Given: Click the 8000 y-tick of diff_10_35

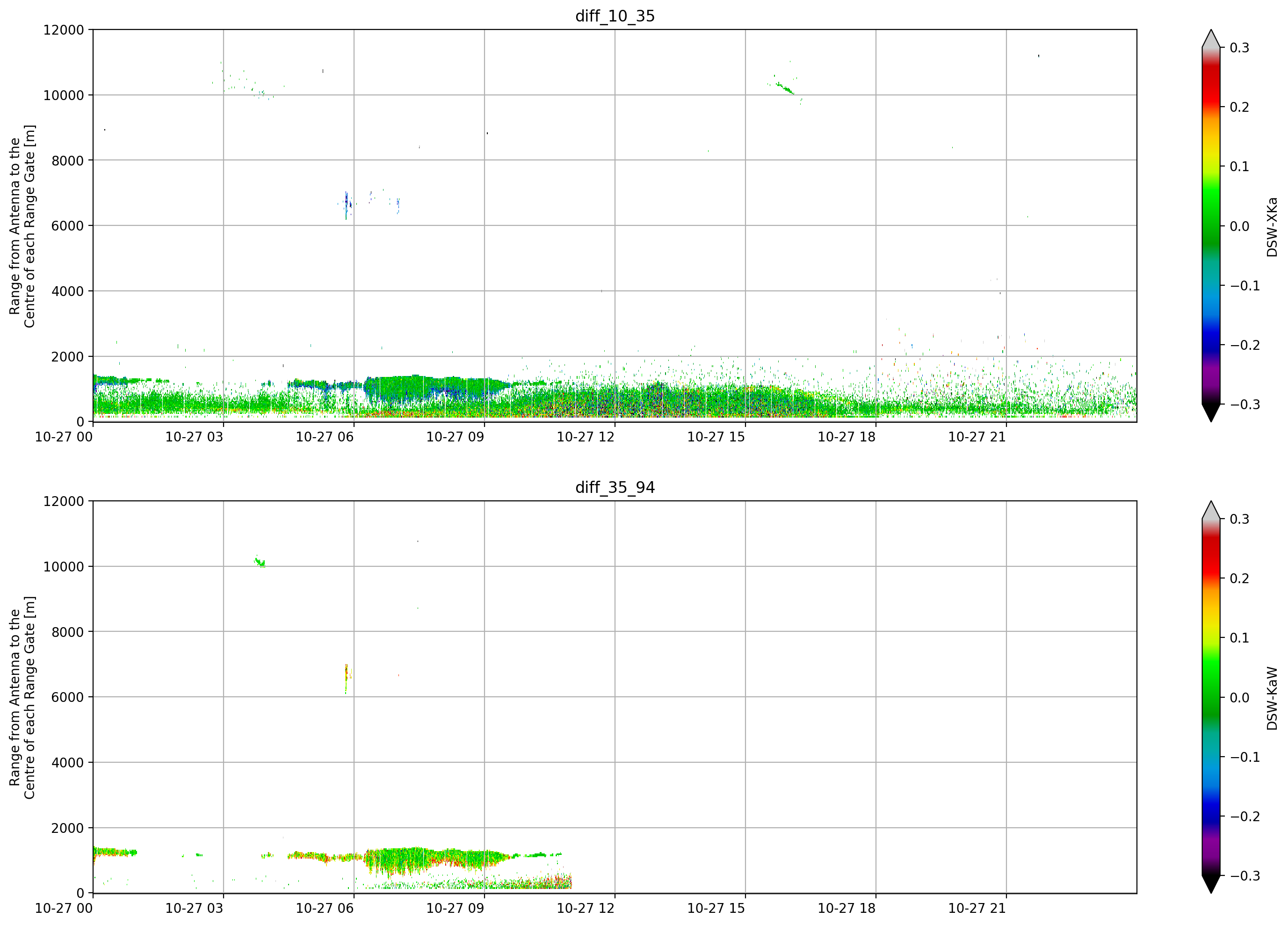Looking at the screenshot, I should [x=67, y=161].
